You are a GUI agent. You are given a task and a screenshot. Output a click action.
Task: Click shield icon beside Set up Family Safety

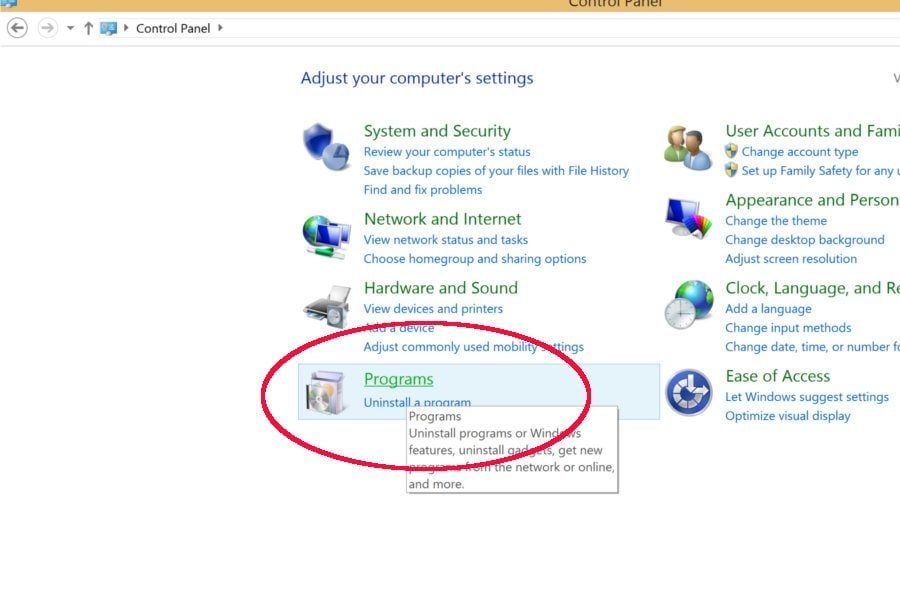click(x=731, y=170)
